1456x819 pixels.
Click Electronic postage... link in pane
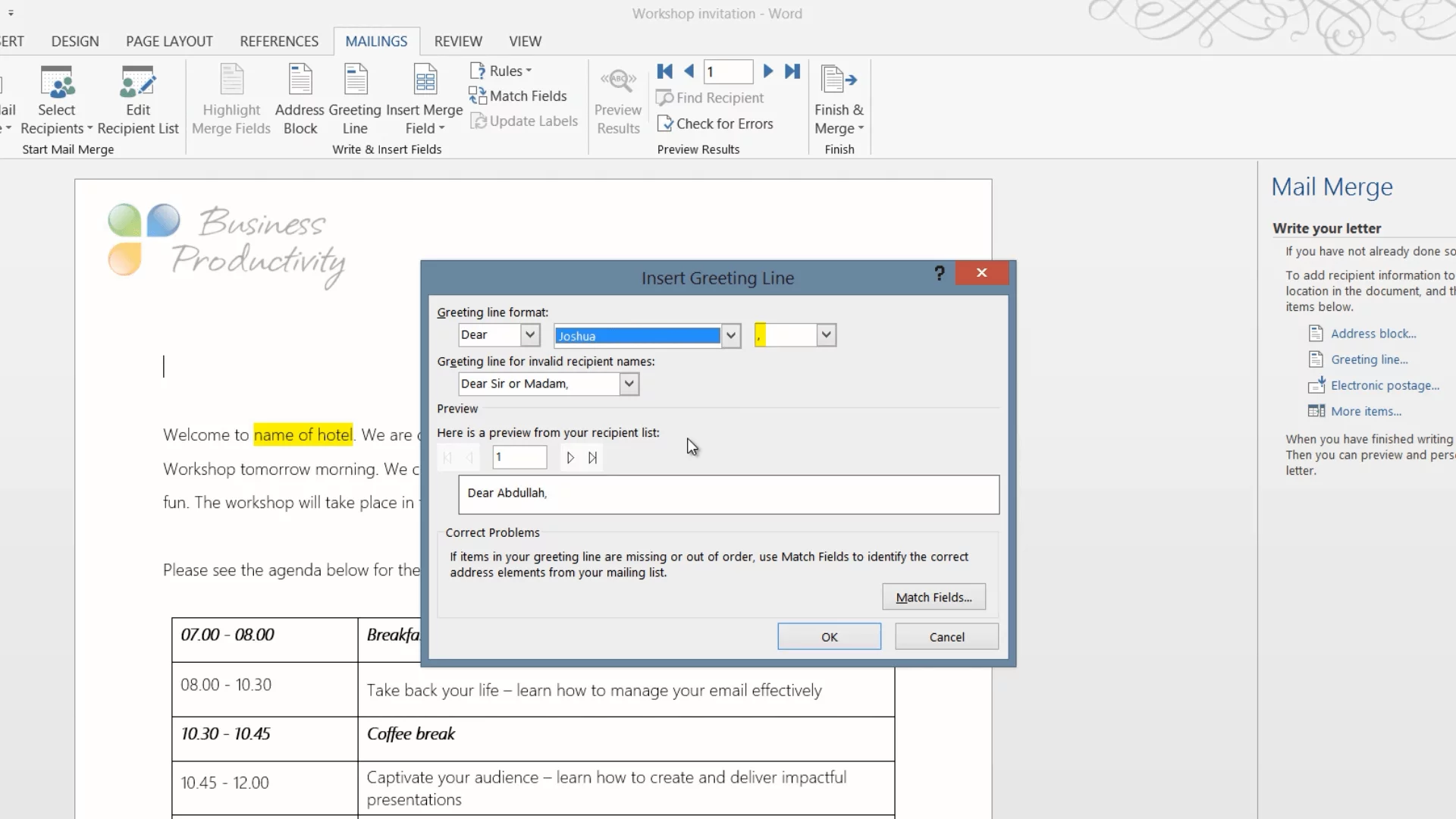pos(1385,385)
